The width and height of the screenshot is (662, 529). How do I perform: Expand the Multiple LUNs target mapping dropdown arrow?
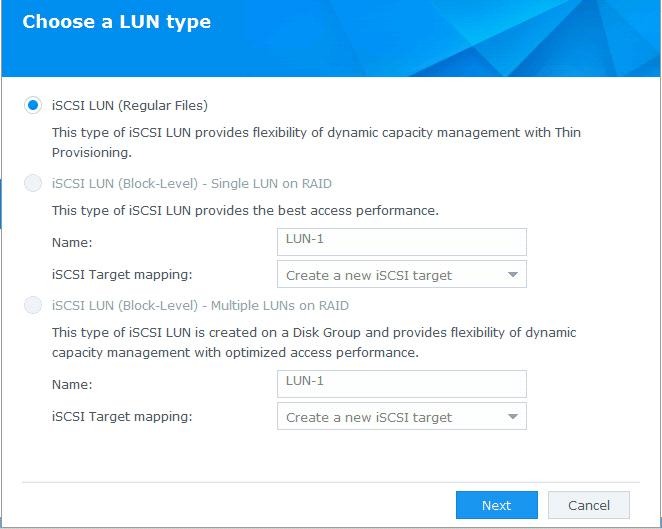512,417
